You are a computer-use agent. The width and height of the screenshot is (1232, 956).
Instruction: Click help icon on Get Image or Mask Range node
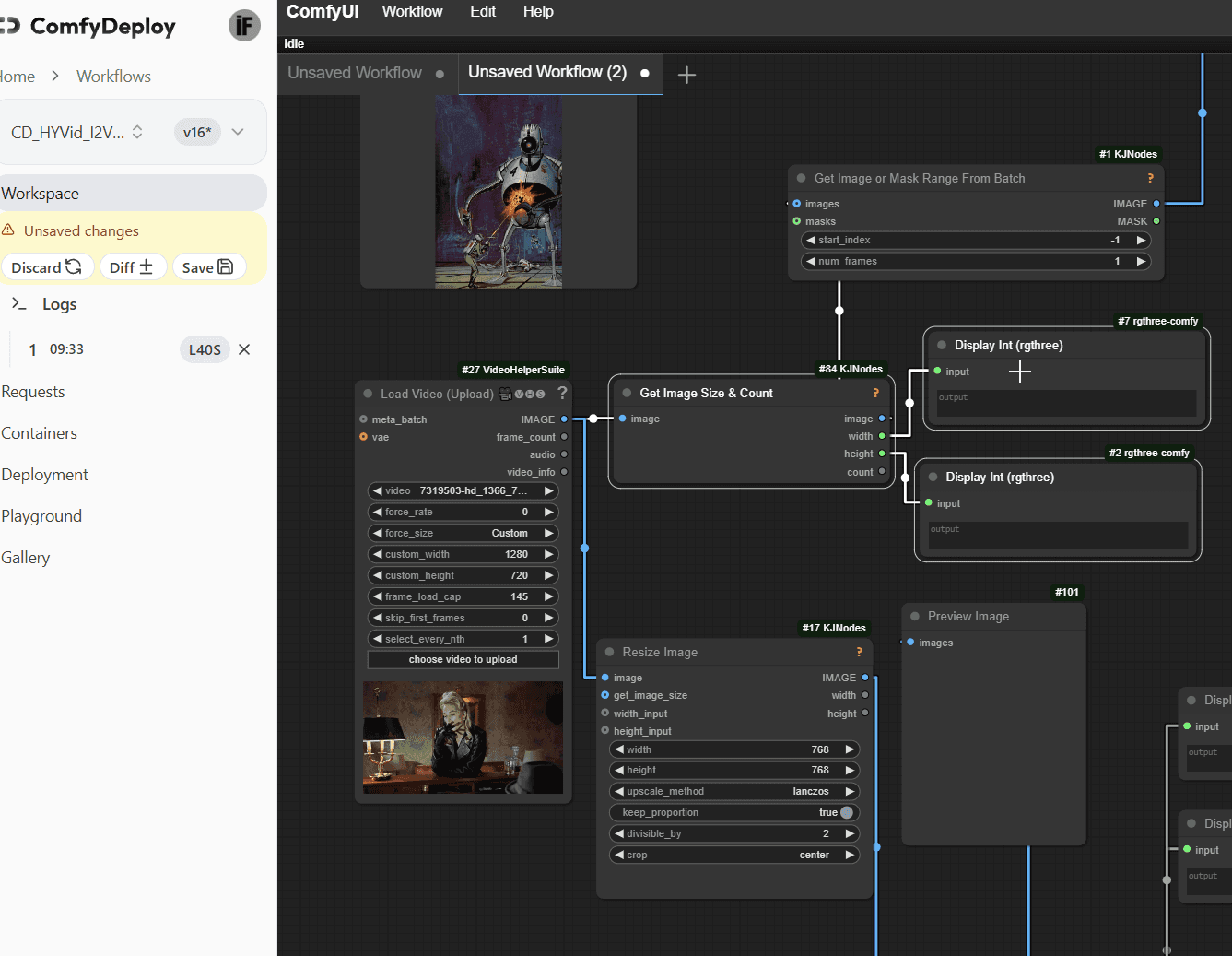pyautogui.click(x=1150, y=178)
